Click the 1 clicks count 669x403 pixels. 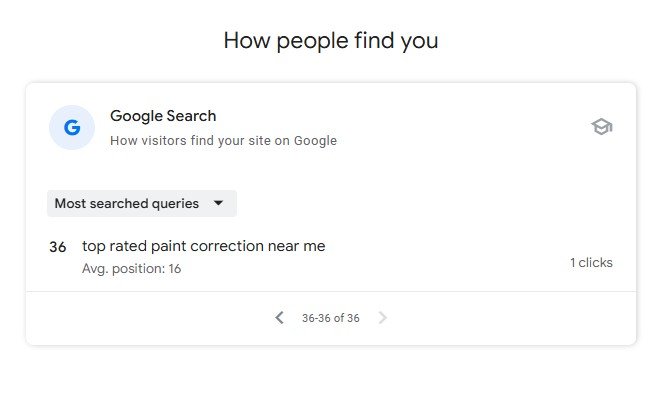click(591, 262)
